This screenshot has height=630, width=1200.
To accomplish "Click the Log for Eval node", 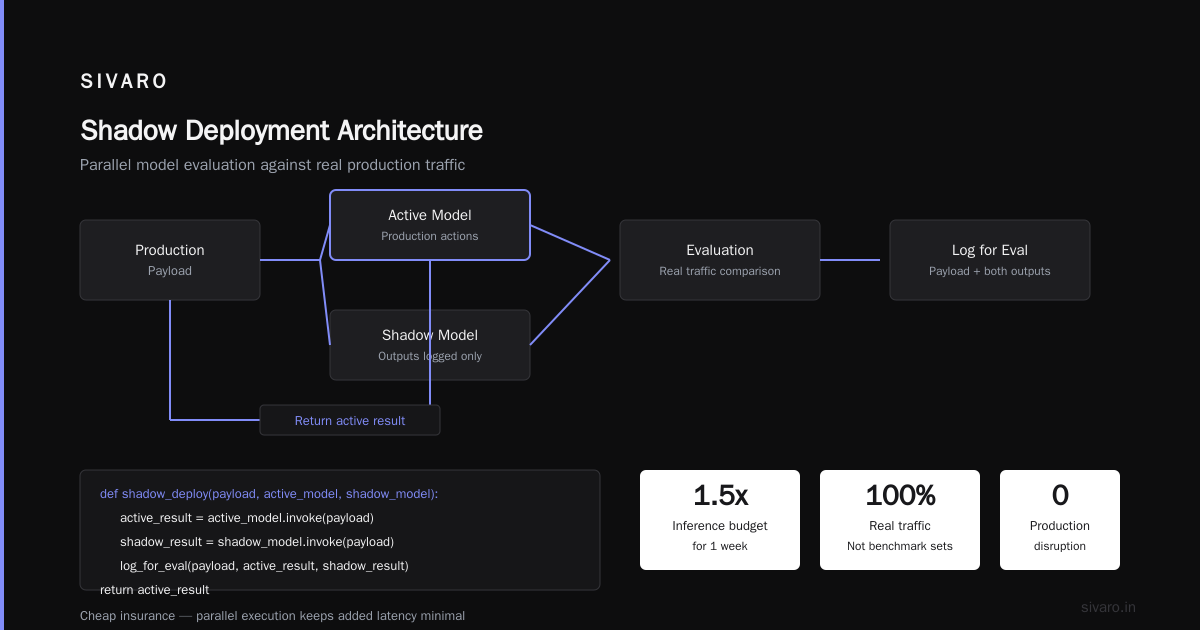I will (x=990, y=260).
